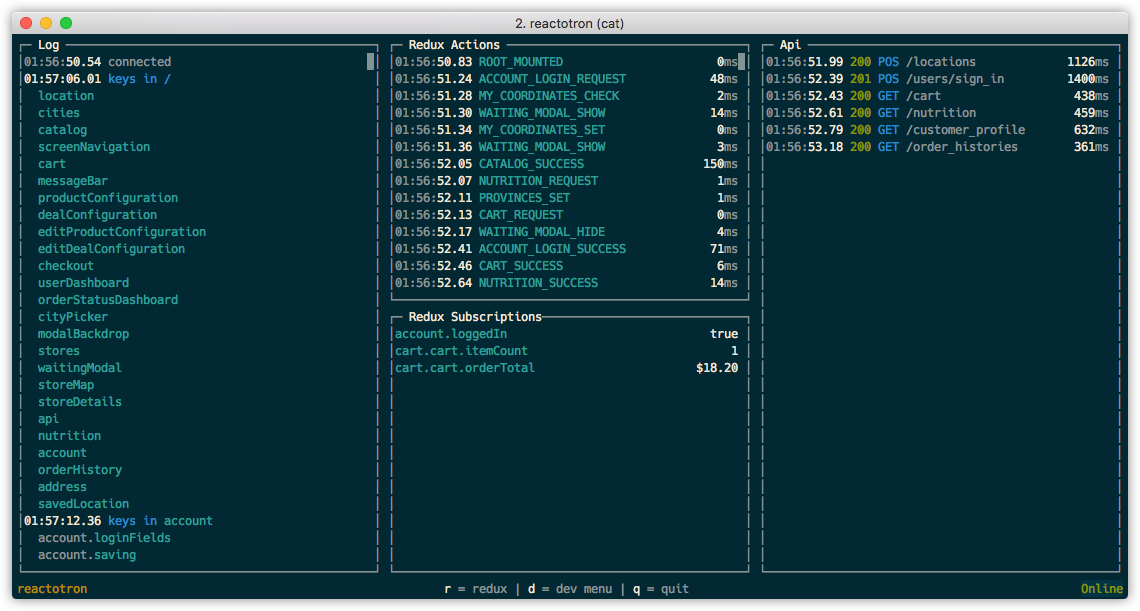Click the 'stores' key in Log
Viewport: 1140px width, 611px height.
click(x=59, y=351)
